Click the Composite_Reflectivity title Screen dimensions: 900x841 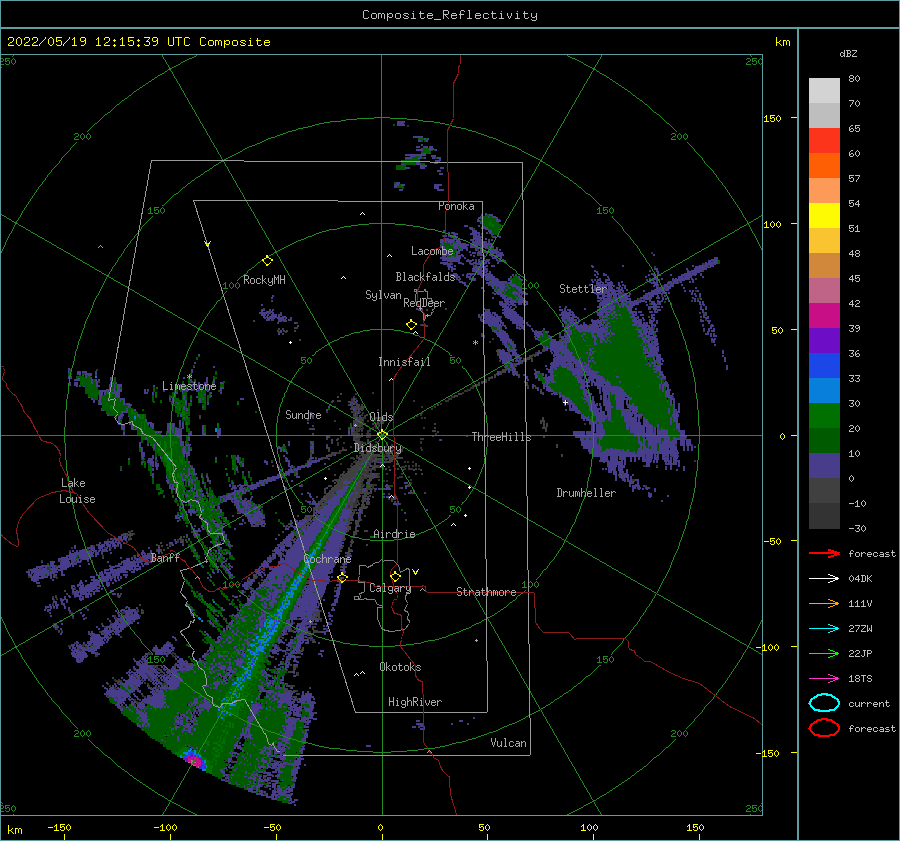[450, 15]
